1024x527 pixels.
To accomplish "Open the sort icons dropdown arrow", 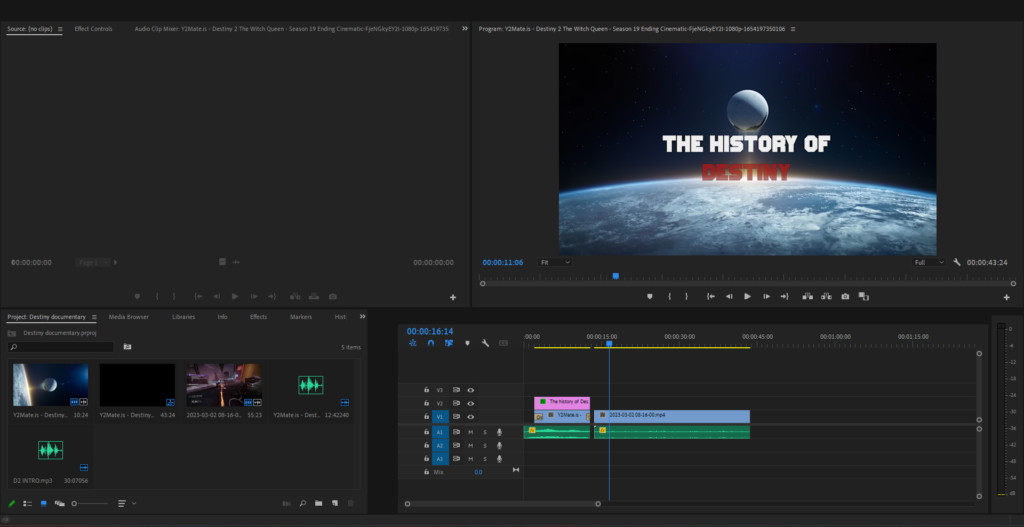I will [134, 503].
